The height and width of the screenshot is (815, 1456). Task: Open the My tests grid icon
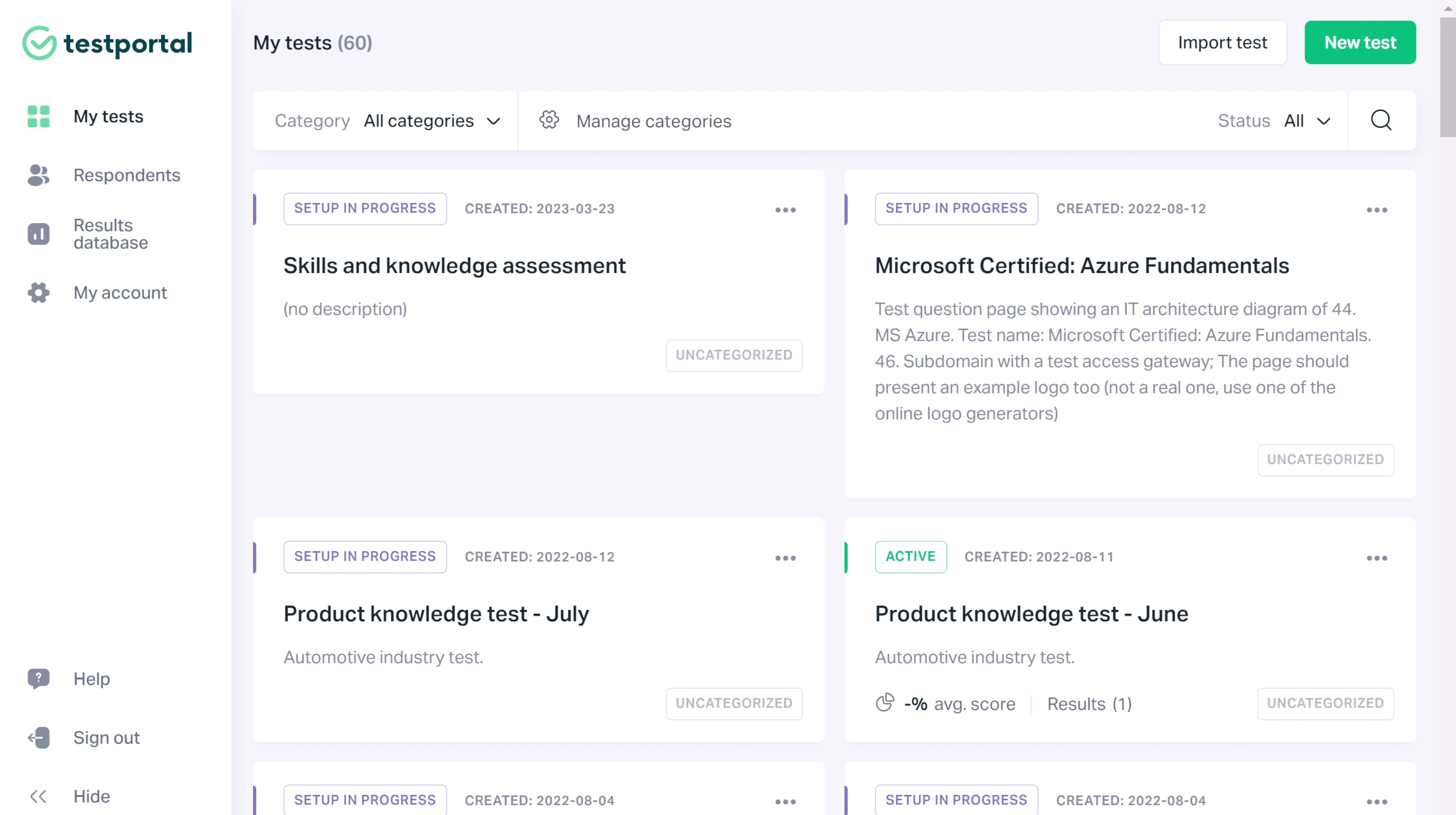click(38, 117)
